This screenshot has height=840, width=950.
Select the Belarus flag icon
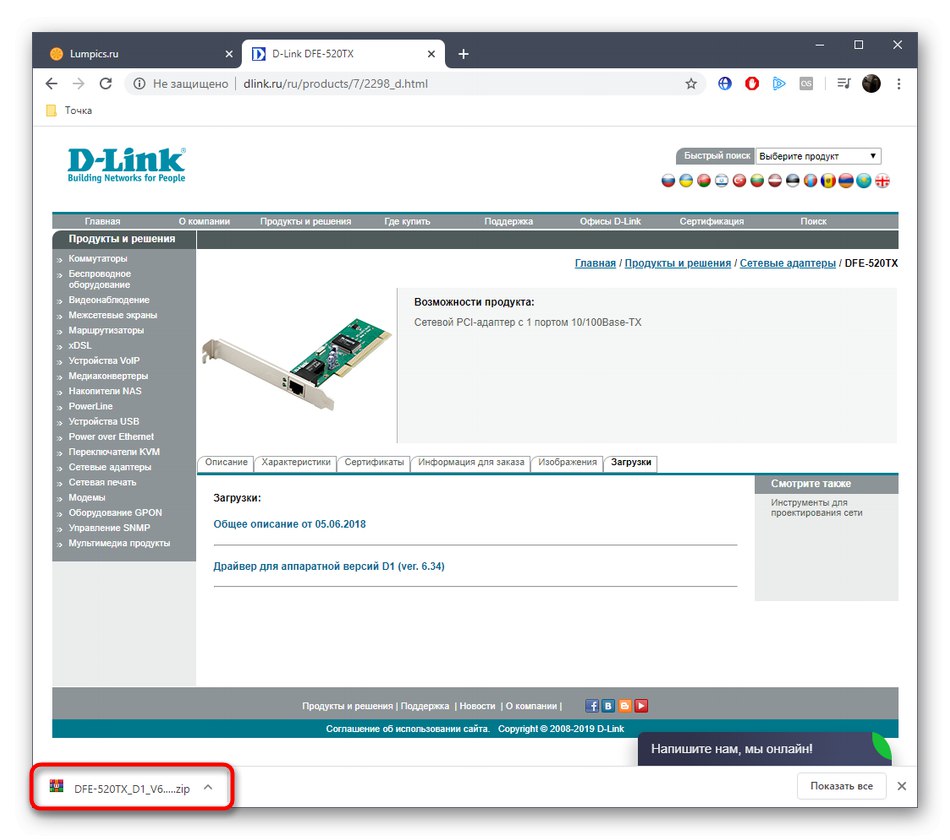(703, 181)
